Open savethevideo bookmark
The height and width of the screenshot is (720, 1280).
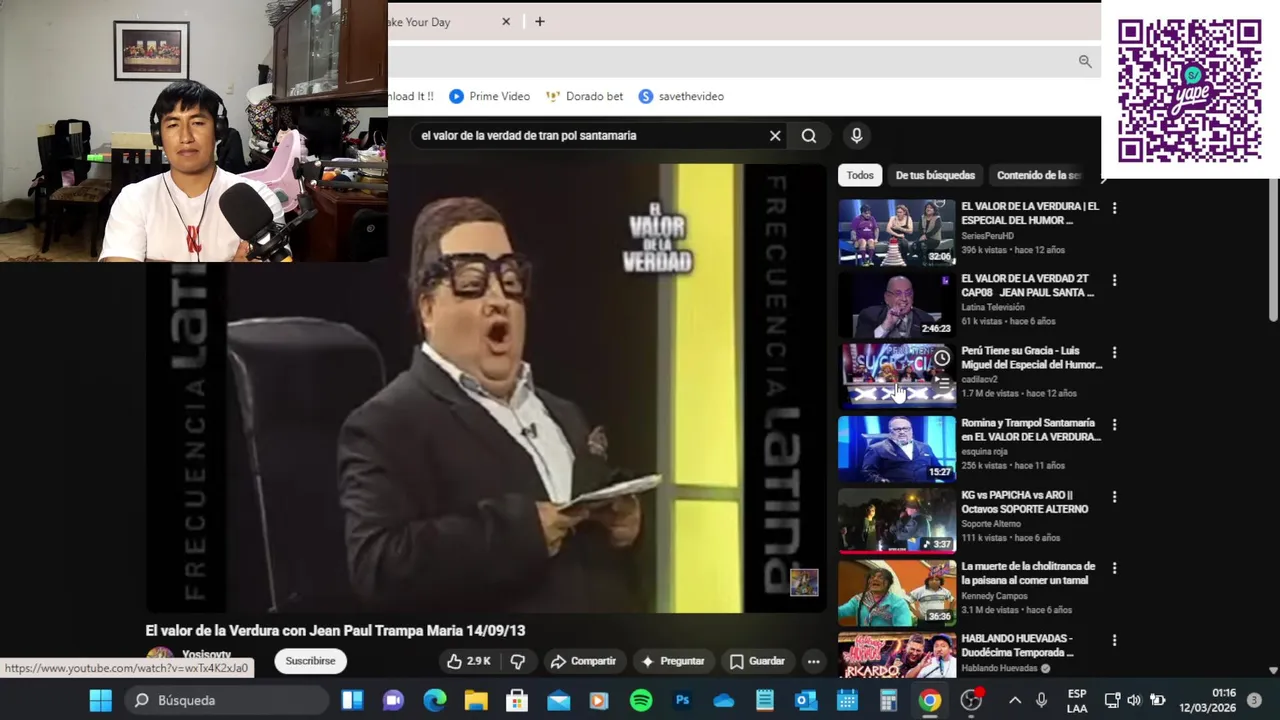tap(681, 96)
